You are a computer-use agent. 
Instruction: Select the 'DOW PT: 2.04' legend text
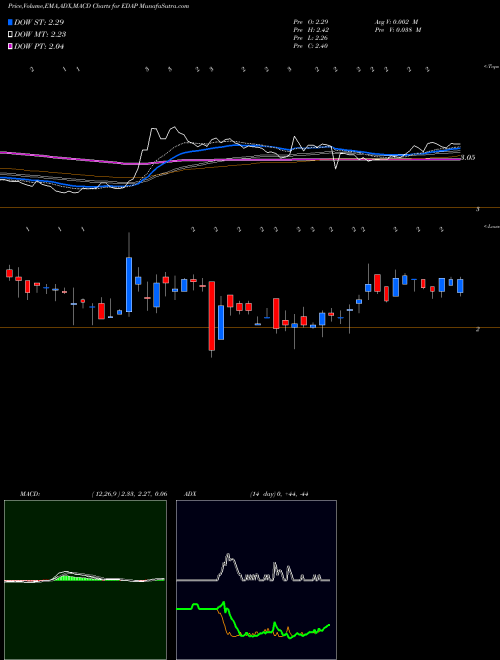(39, 47)
